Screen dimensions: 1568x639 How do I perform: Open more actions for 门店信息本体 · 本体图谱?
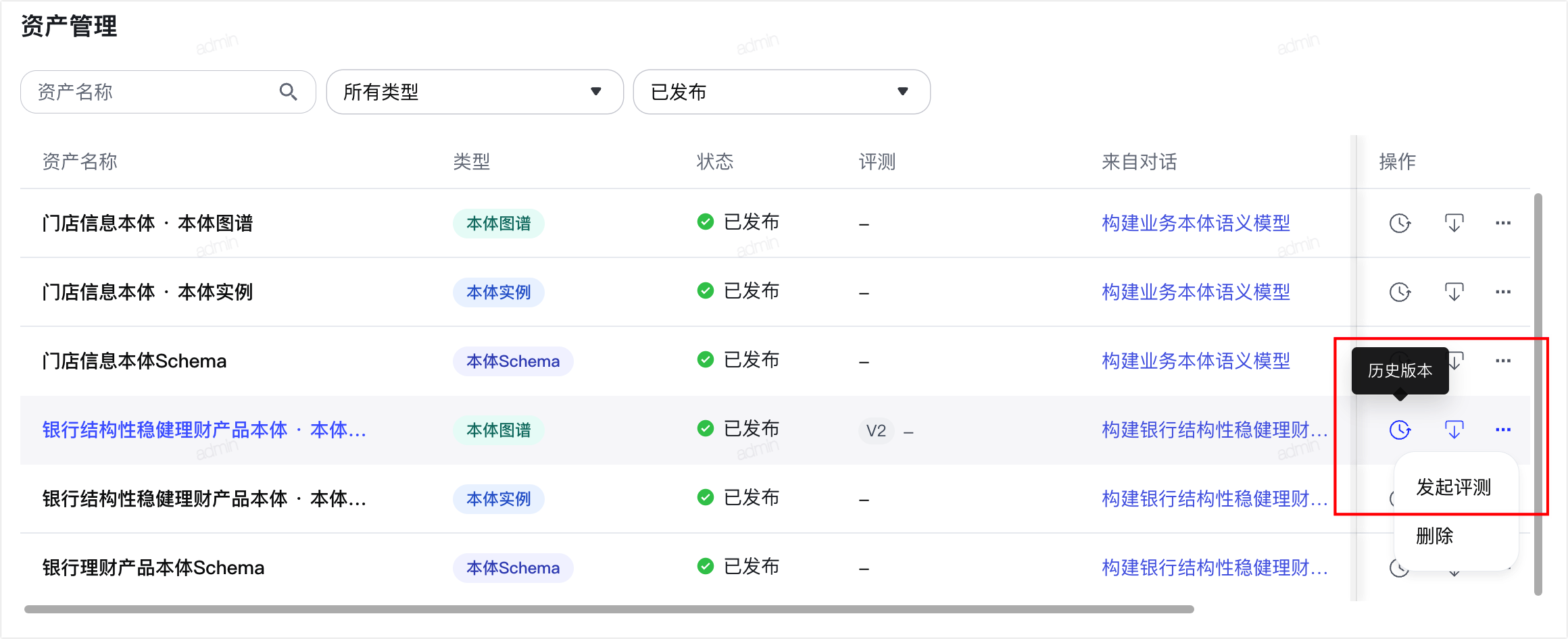tap(1503, 223)
